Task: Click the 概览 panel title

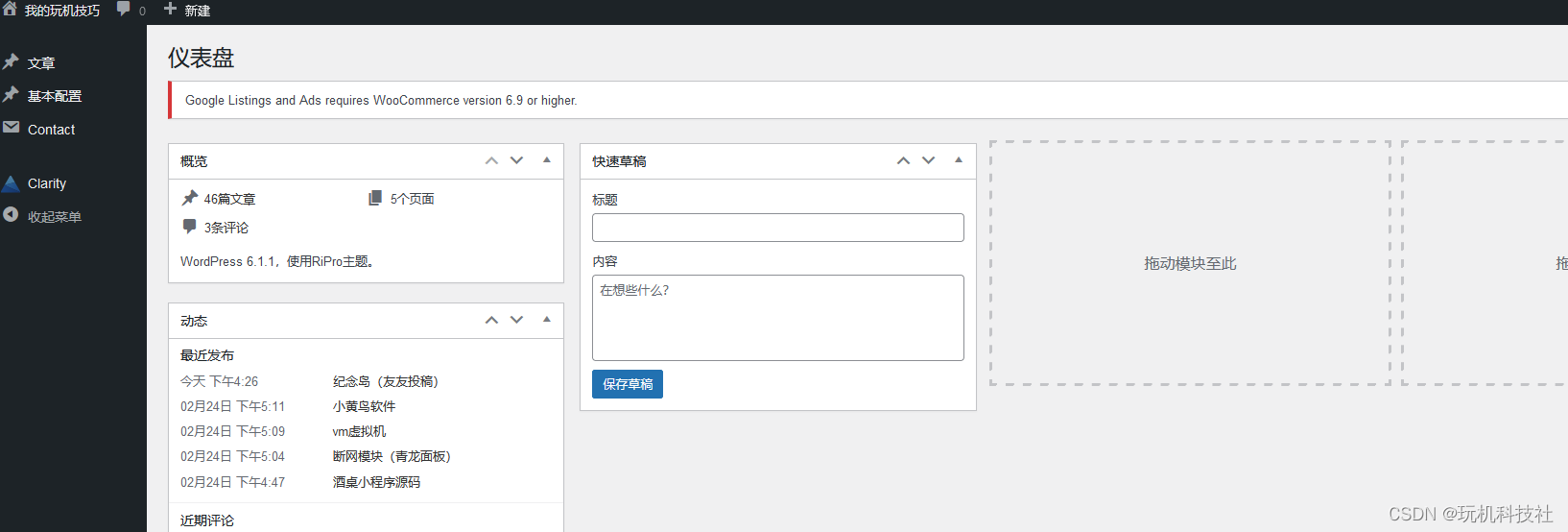Action: [194, 161]
